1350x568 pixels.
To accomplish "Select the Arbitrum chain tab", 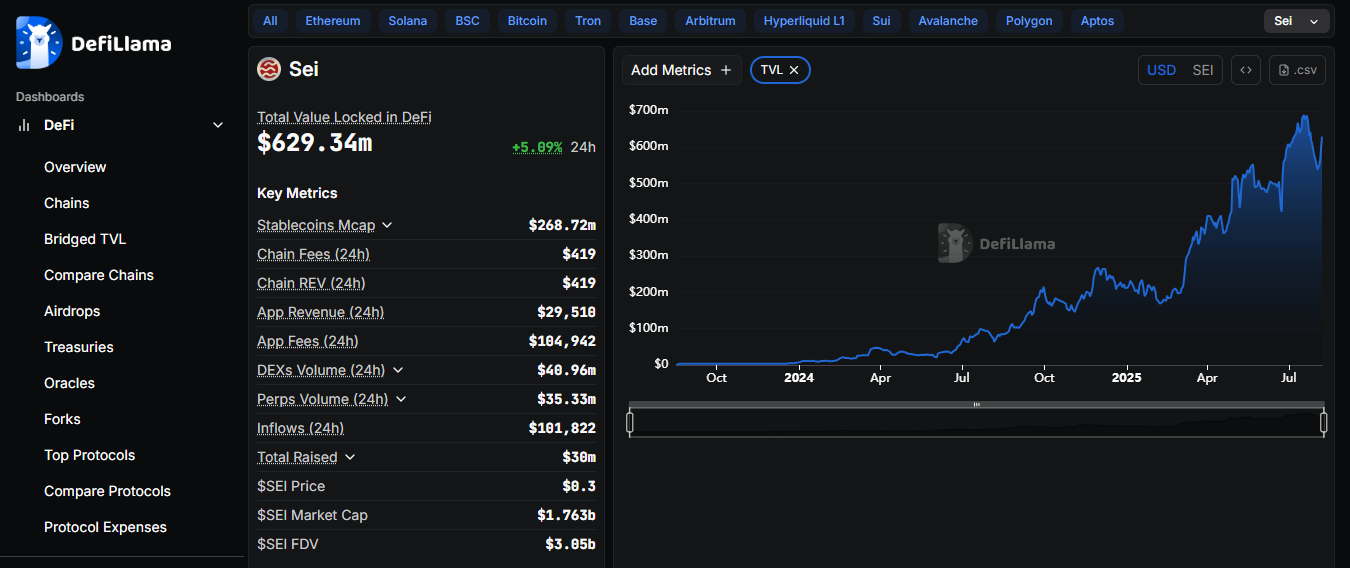I will click(x=710, y=21).
